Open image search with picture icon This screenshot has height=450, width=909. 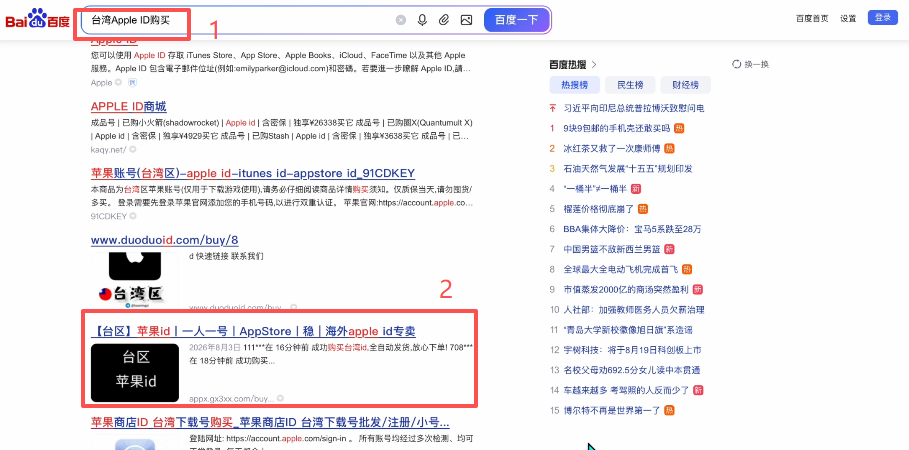(466, 20)
